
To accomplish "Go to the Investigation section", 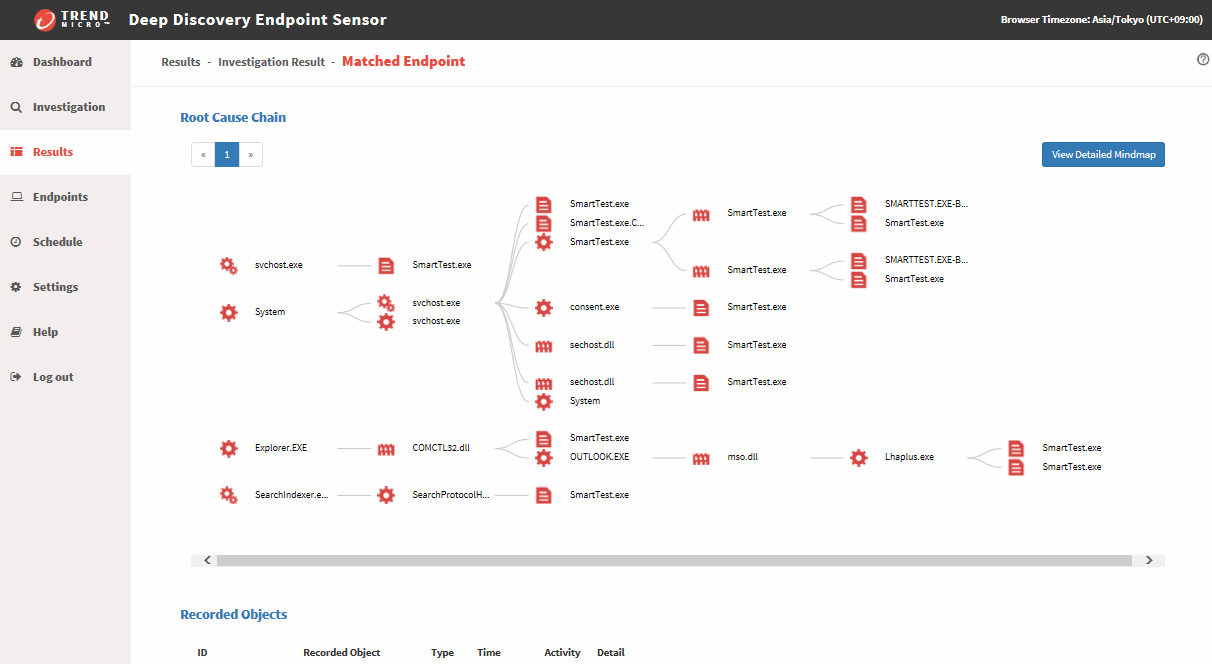I will pyautogui.click(x=68, y=107).
